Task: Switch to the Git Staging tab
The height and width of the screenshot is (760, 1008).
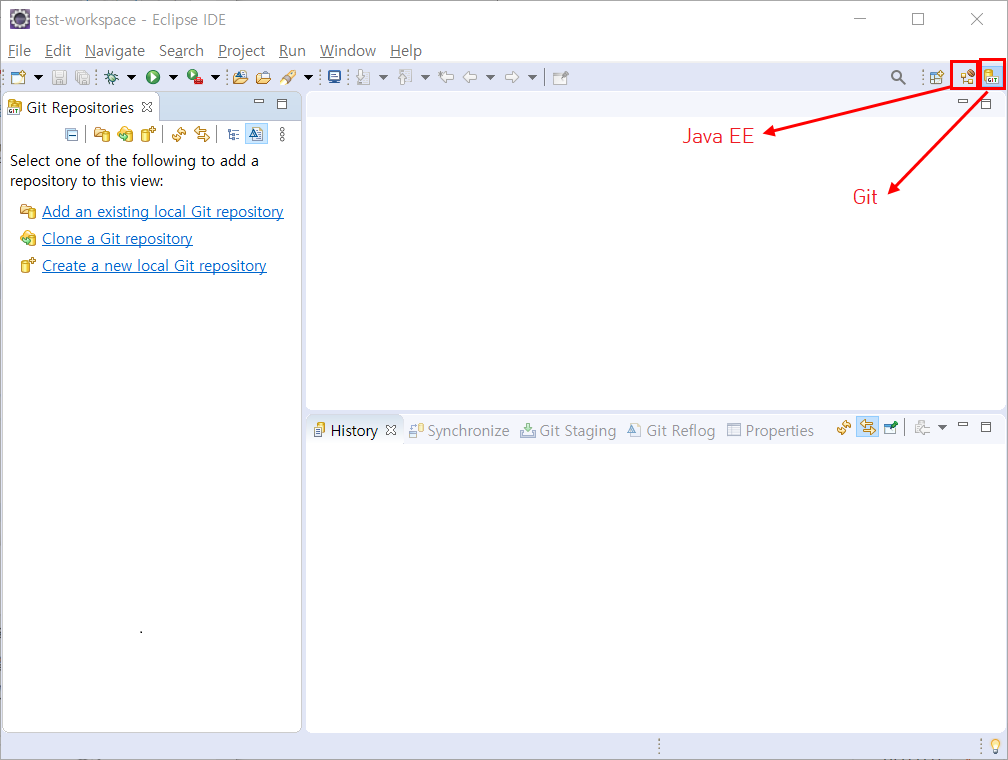Action: 568,431
